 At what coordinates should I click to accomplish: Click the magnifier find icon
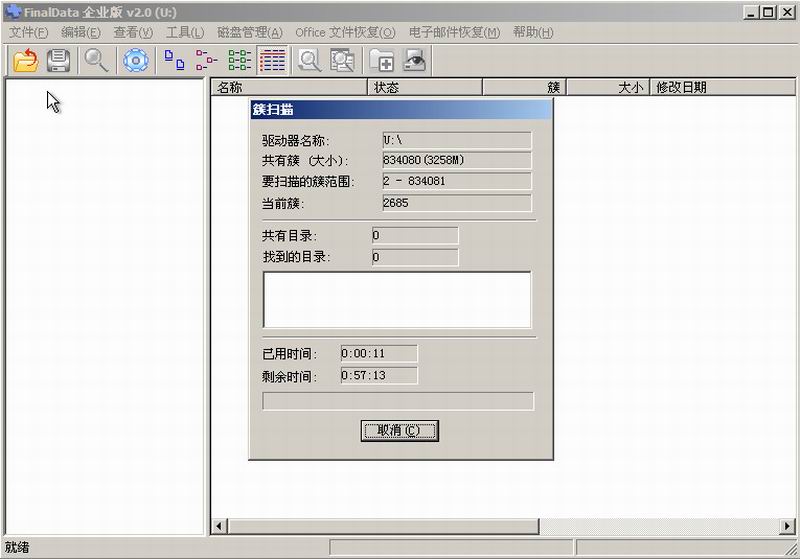click(96, 61)
